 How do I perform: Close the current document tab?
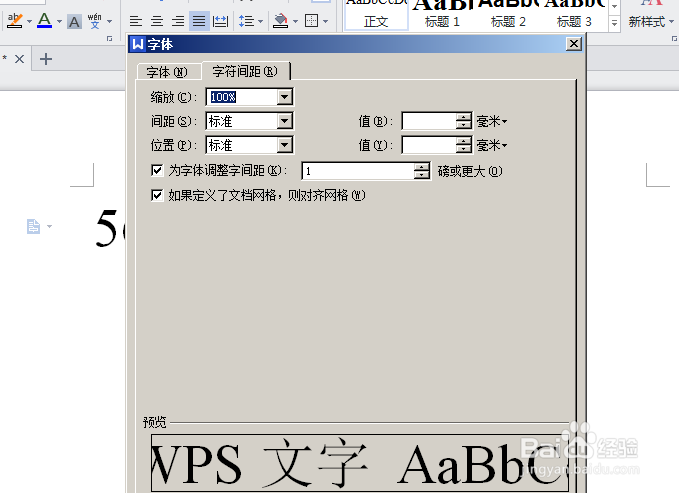(x=19, y=59)
